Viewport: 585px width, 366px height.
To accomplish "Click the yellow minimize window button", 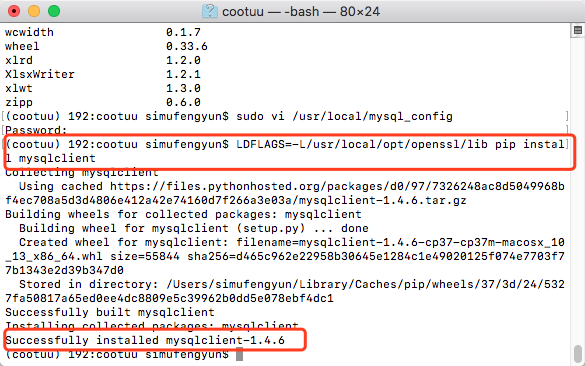I will [34, 11].
